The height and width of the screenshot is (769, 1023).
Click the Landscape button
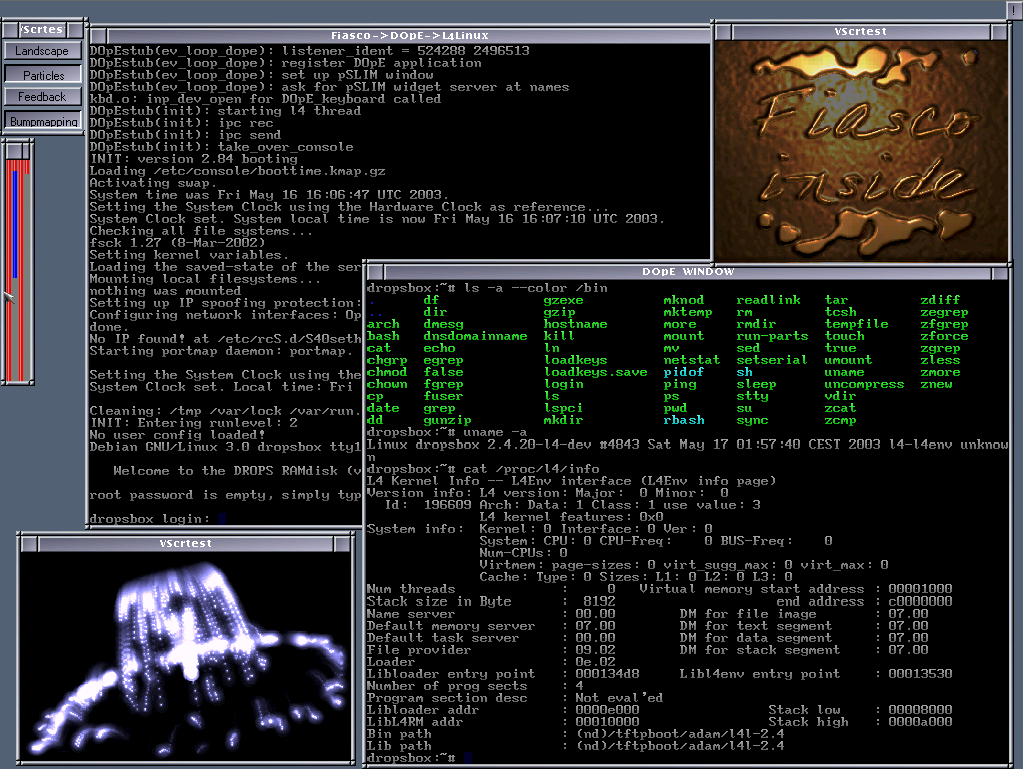click(42, 51)
